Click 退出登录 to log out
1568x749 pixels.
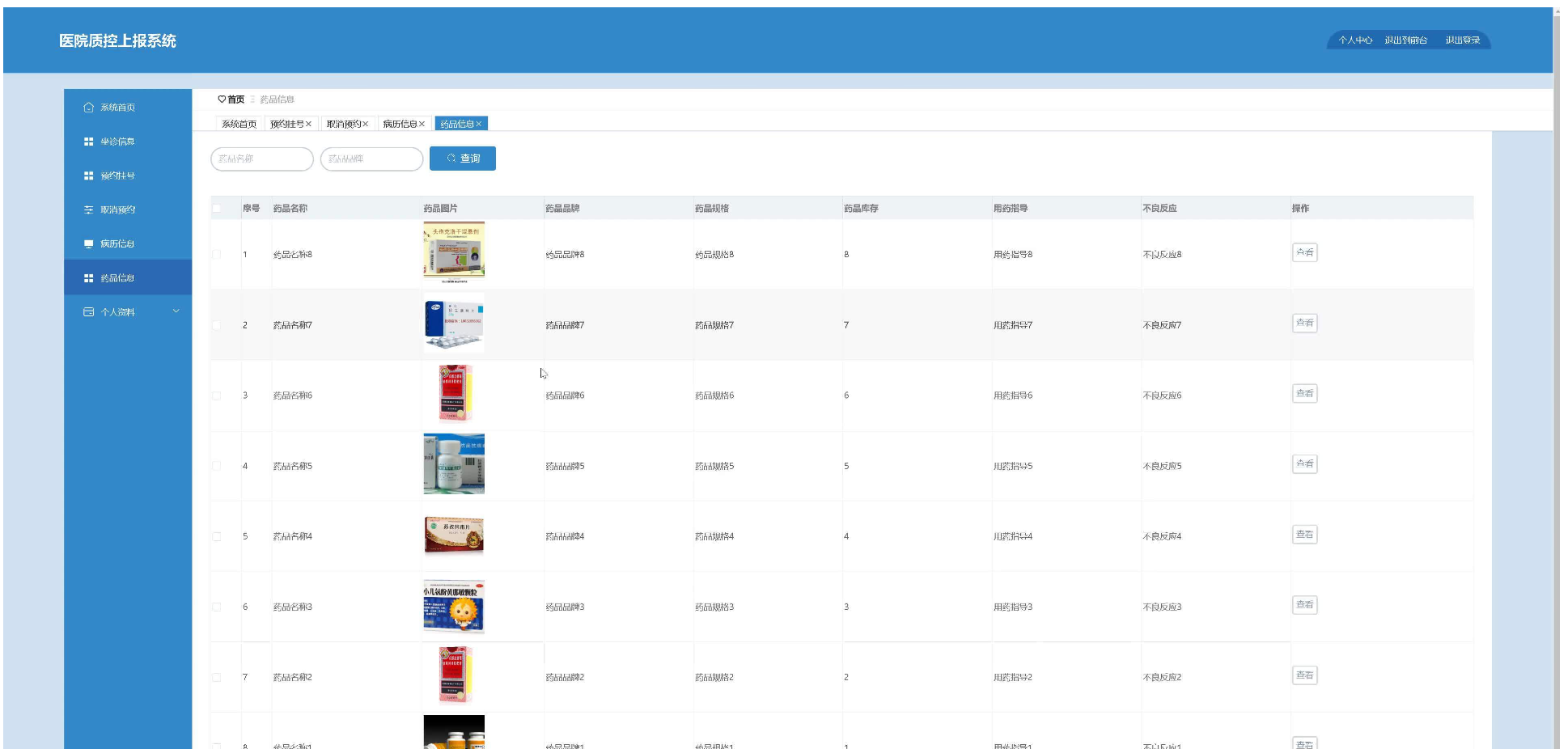(1463, 40)
